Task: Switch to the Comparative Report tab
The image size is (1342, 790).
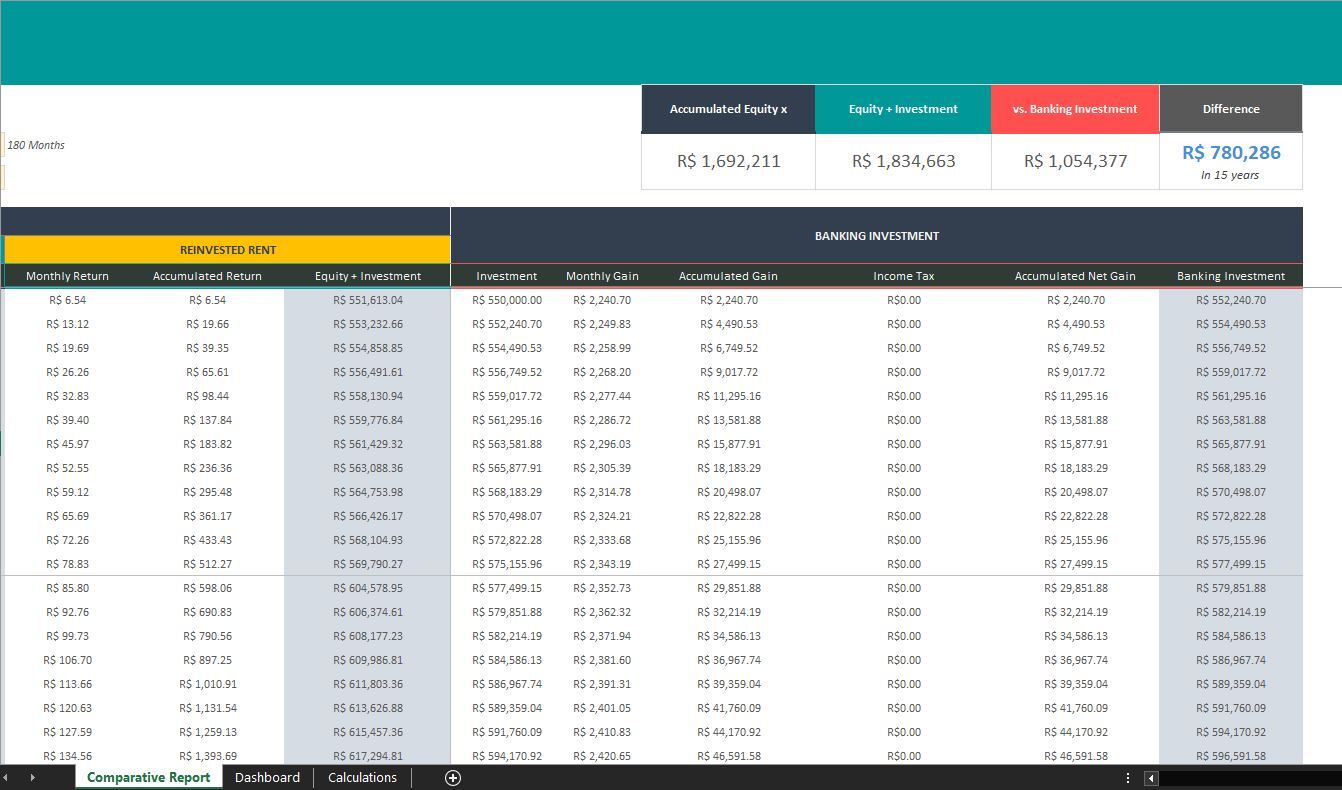Action: click(x=149, y=778)
